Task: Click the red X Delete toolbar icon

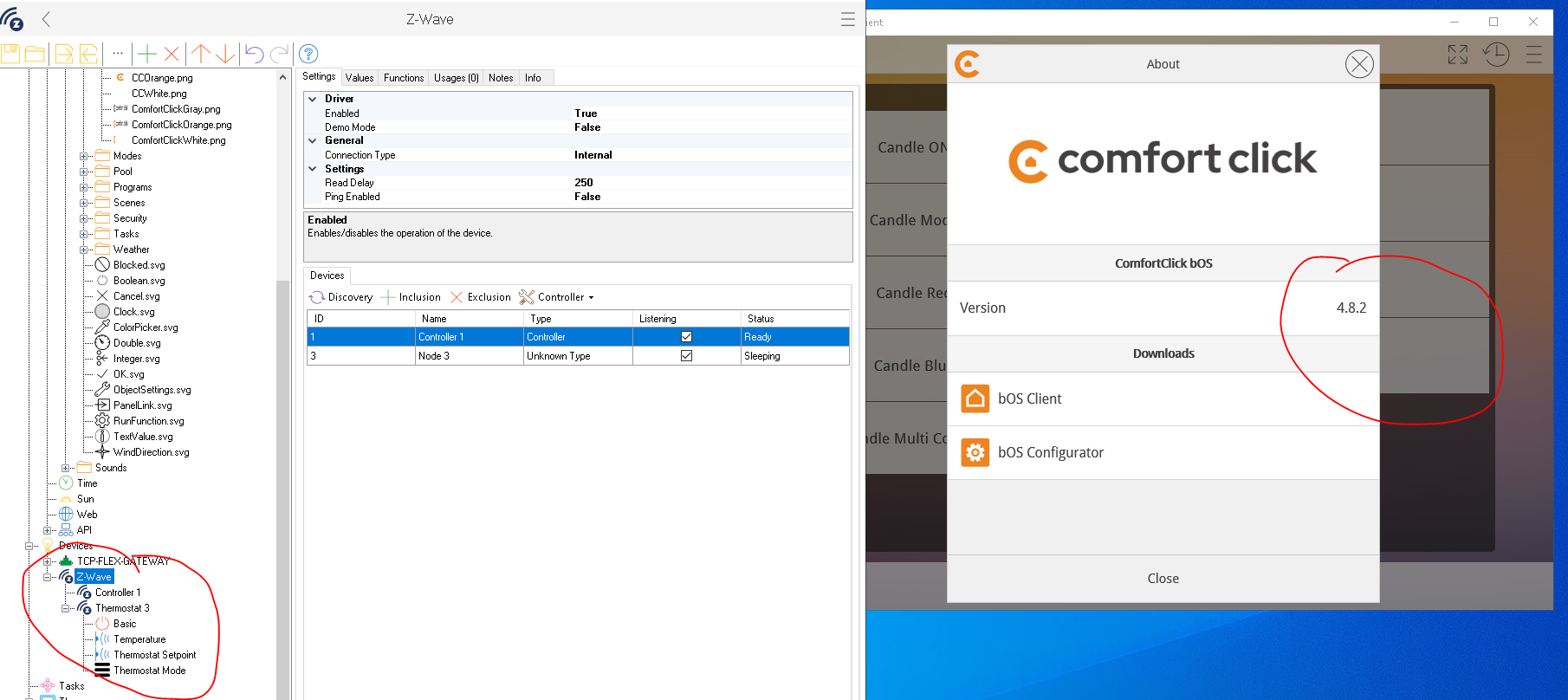Action: [172, 54]
